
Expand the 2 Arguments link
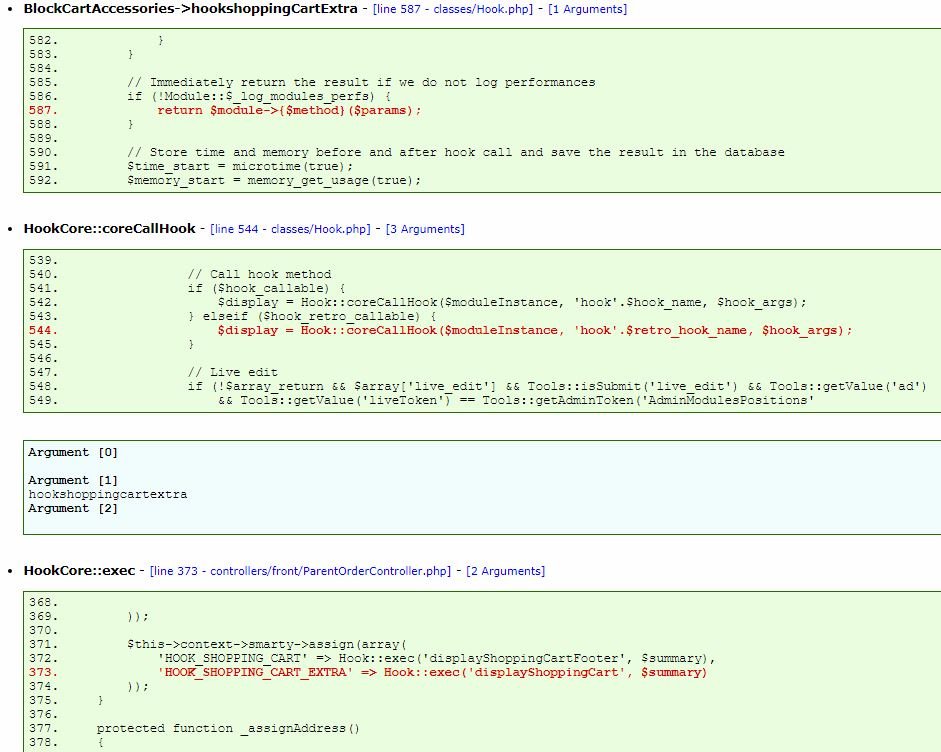(x=505, y=571)
